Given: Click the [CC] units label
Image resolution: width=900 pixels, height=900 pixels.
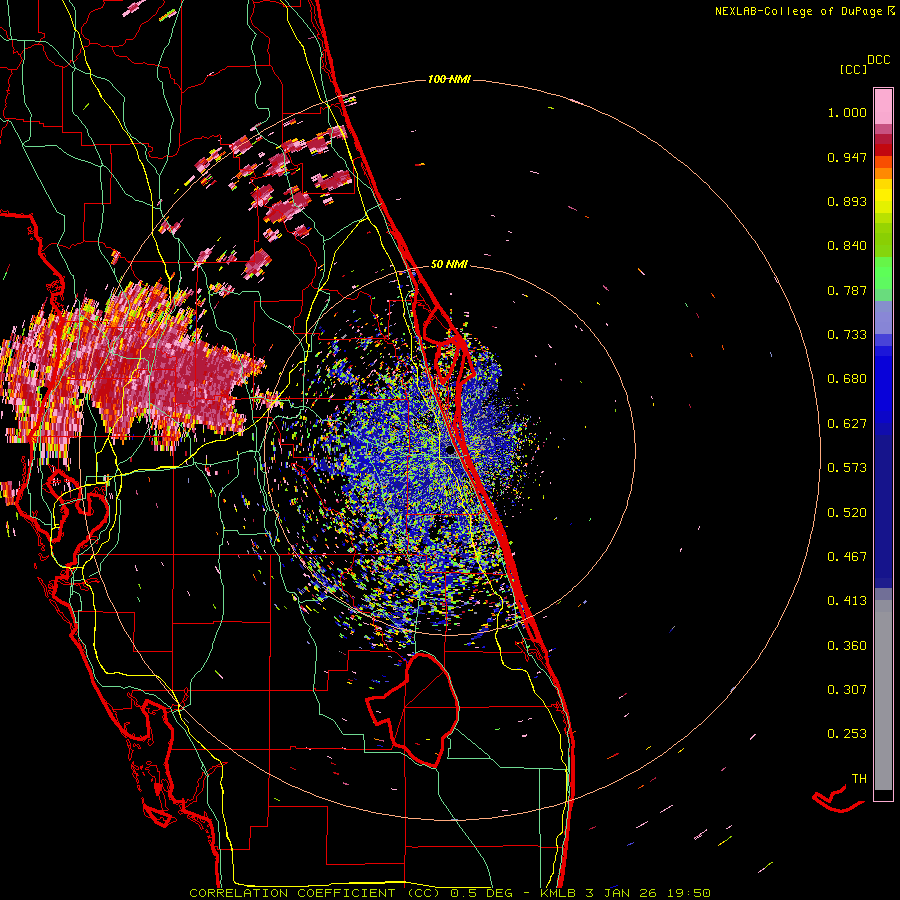Looking at the screenshot, I should click(x=853, y=69).
